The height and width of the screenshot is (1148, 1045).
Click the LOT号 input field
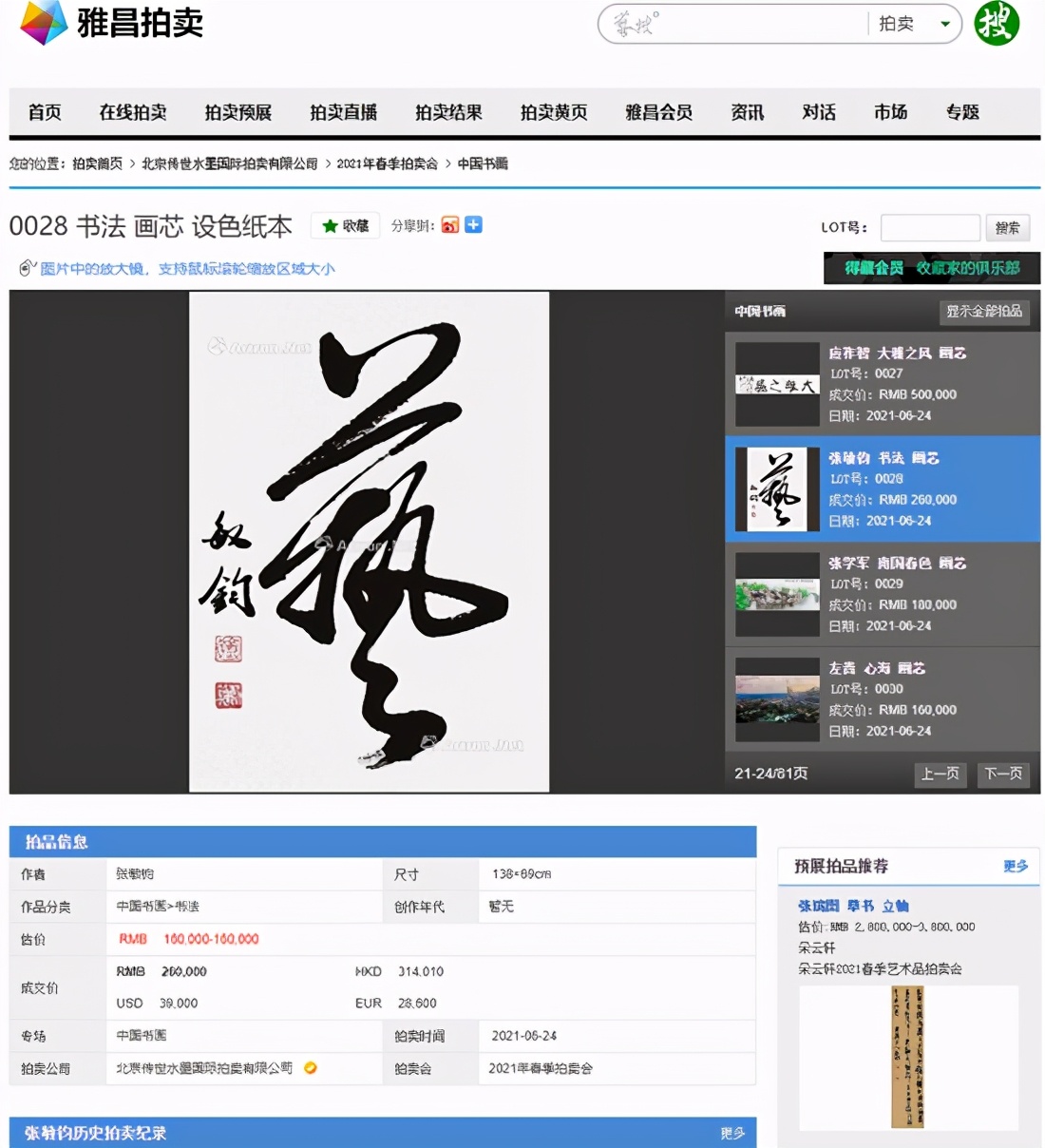pos(930,228)
